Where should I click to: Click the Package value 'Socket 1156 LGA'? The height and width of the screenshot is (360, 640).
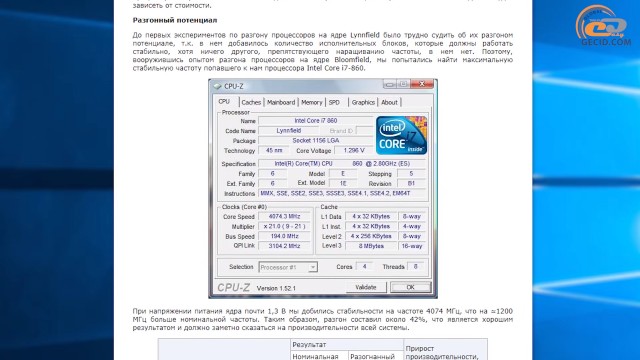(316, 140)
